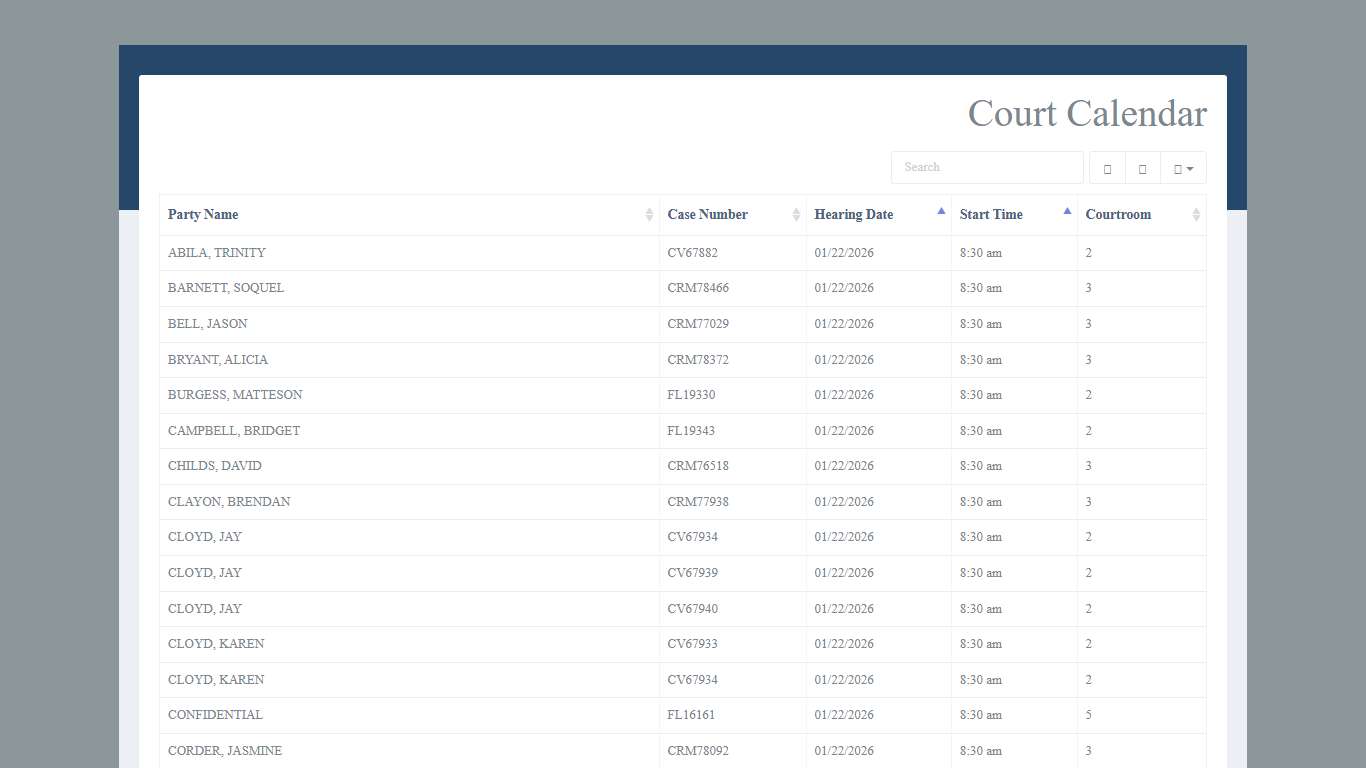Screen dimensions: 1366x768
Task: Click the sort arrows icon in Case Number column
Action: [x=796, y=215]
